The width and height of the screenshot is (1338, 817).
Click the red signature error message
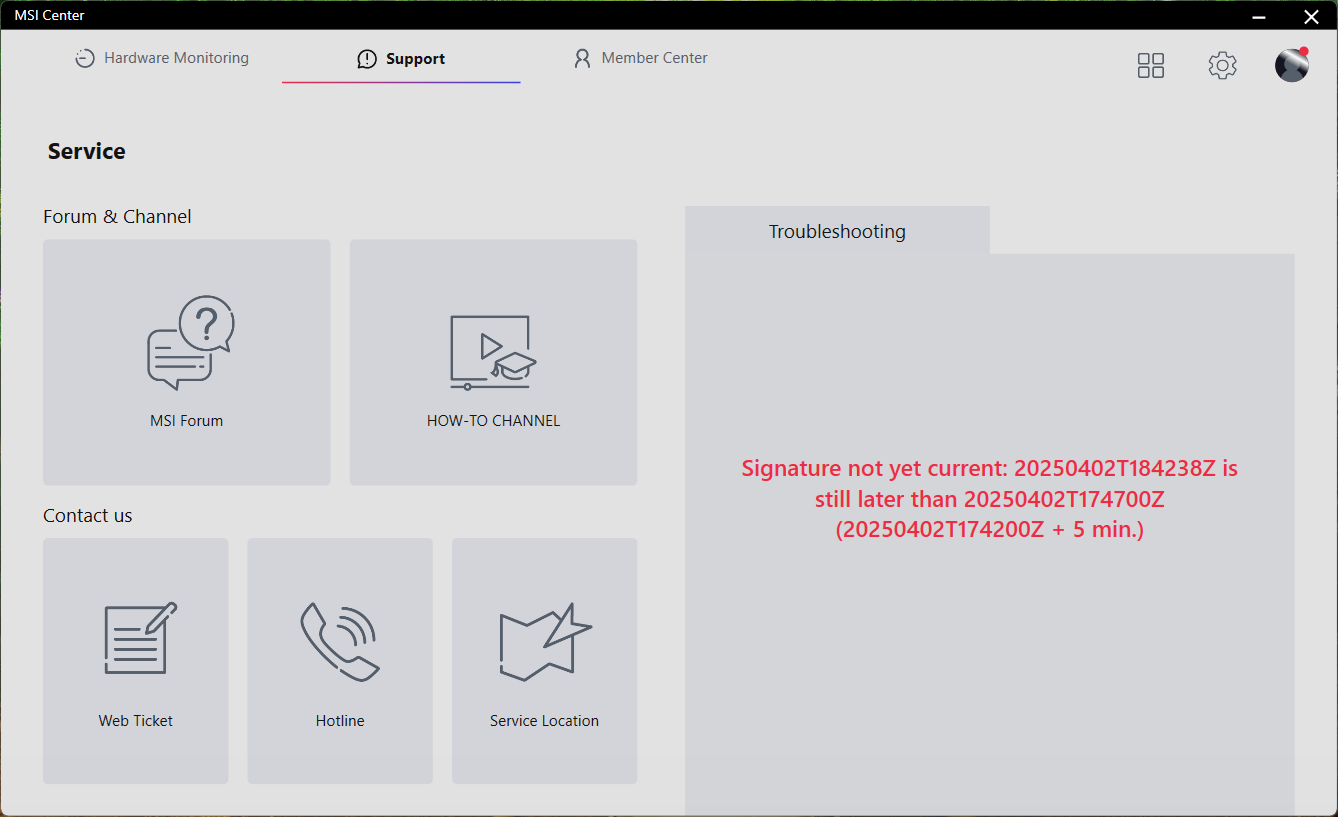(990, 499)
